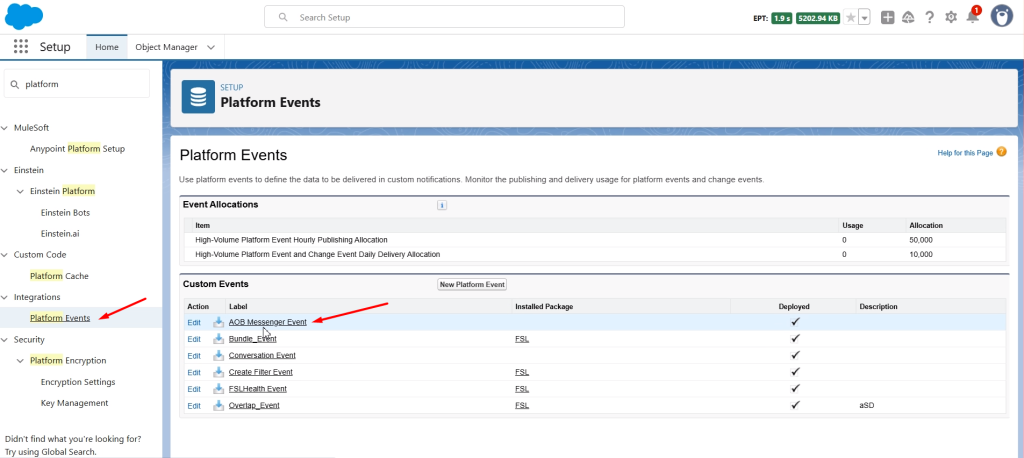Edit the AOB Messenger Event

click(x=194, y=322)
